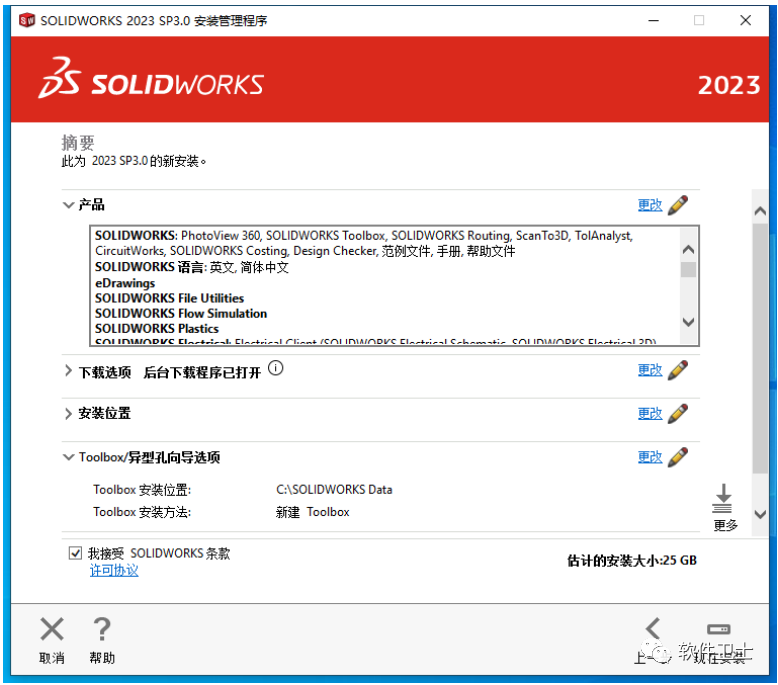Click the info icon beside 后台下载程序已打开

coord(276,368)
